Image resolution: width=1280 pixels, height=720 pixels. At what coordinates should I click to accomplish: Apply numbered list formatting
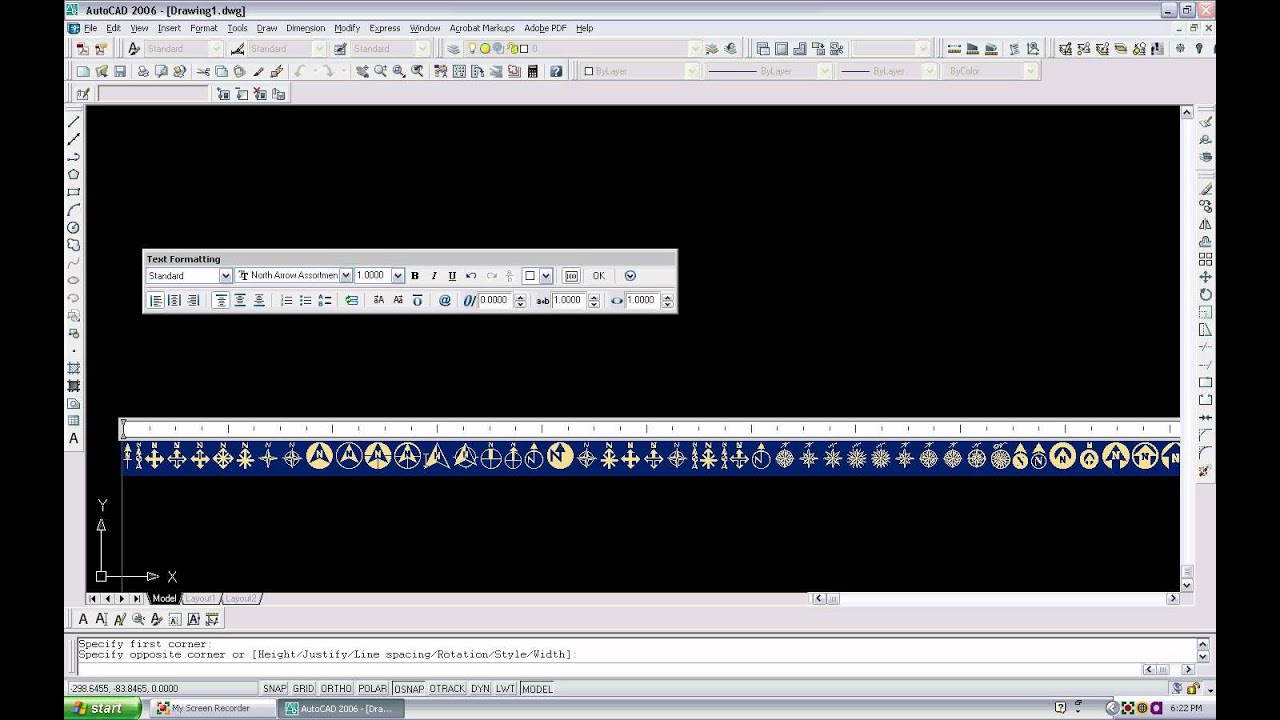click(287, 300)
